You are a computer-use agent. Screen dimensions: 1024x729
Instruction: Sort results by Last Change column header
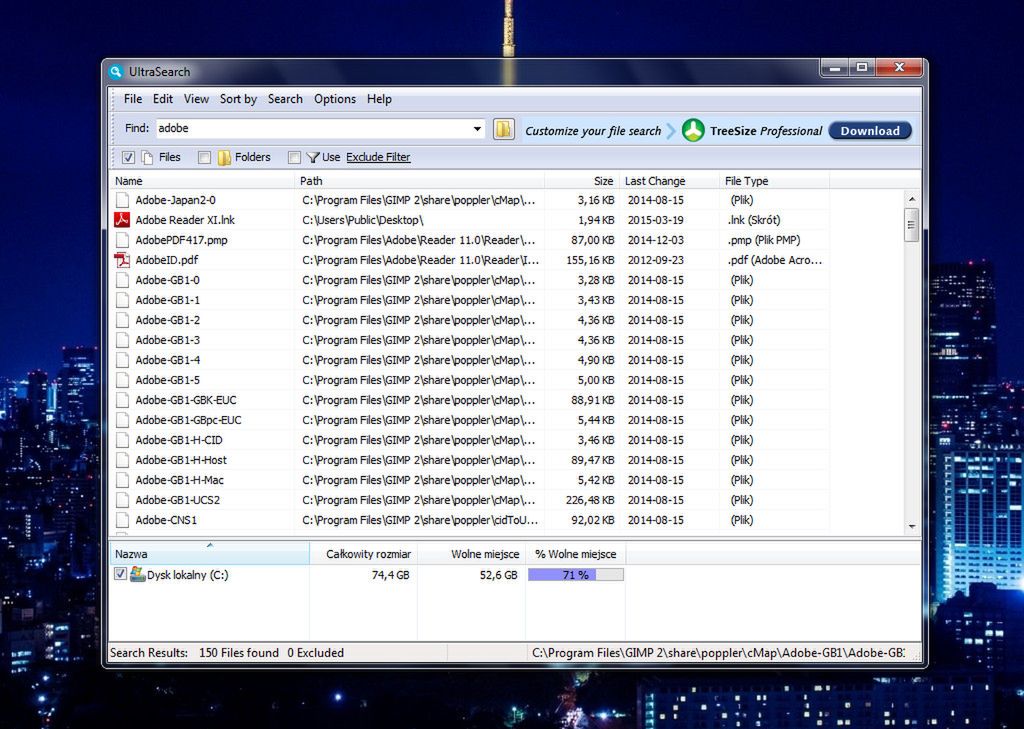[669, 181]
